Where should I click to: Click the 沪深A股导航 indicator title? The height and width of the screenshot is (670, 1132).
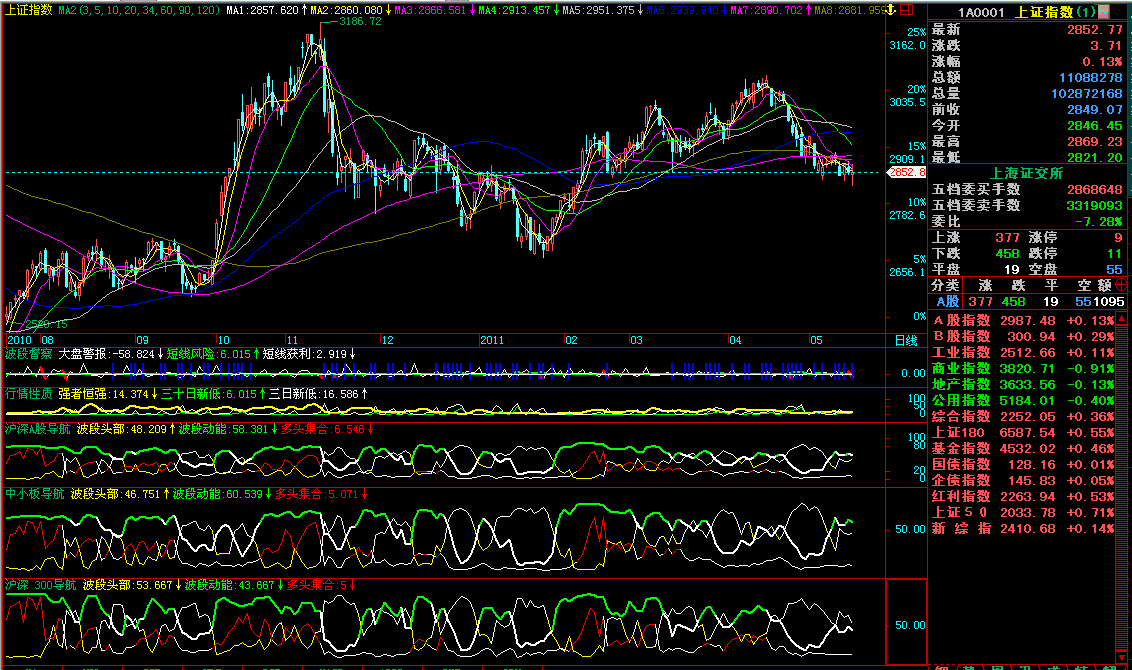pyautogui.click(x=36, y=429)
